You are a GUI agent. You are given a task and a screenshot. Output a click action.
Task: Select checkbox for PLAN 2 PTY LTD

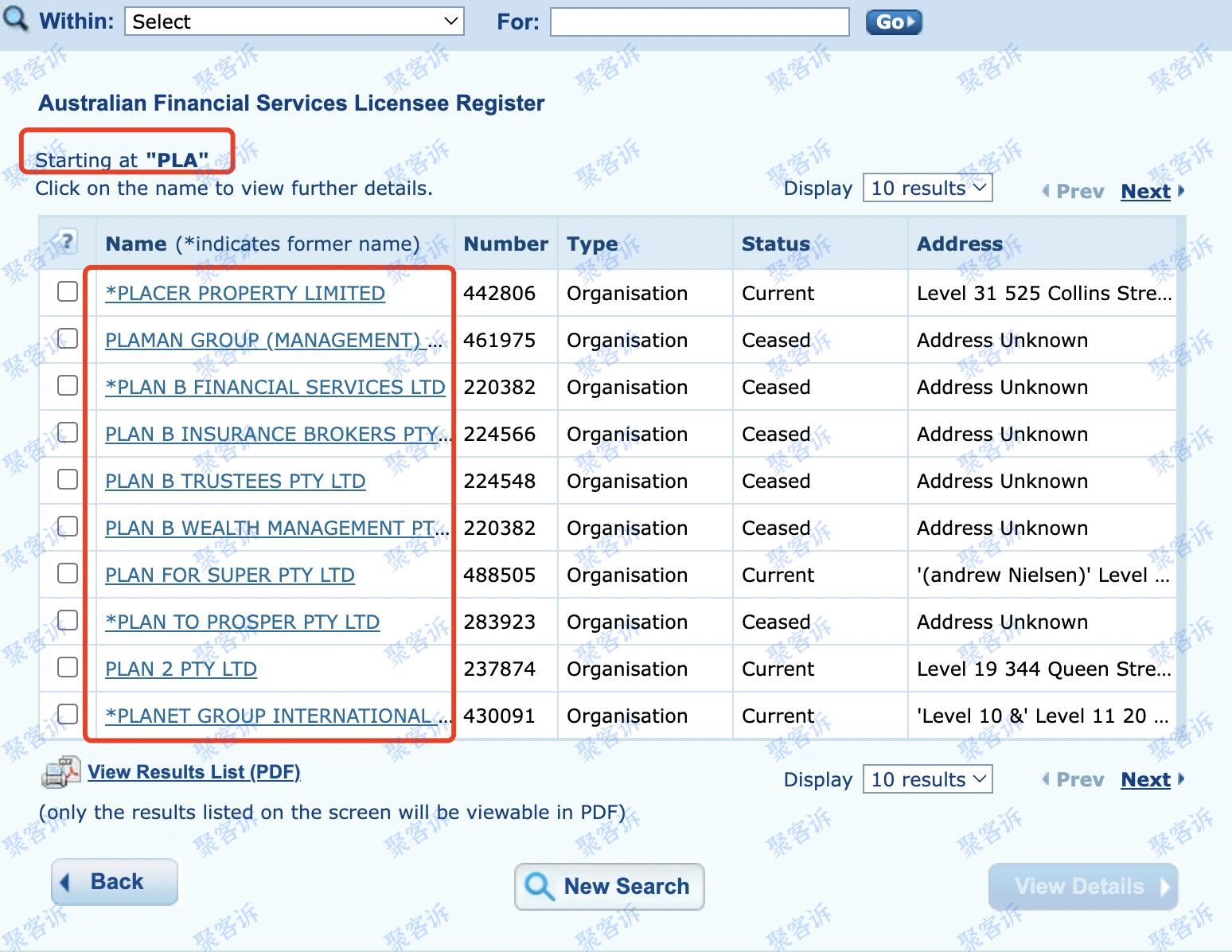(68, 668)
